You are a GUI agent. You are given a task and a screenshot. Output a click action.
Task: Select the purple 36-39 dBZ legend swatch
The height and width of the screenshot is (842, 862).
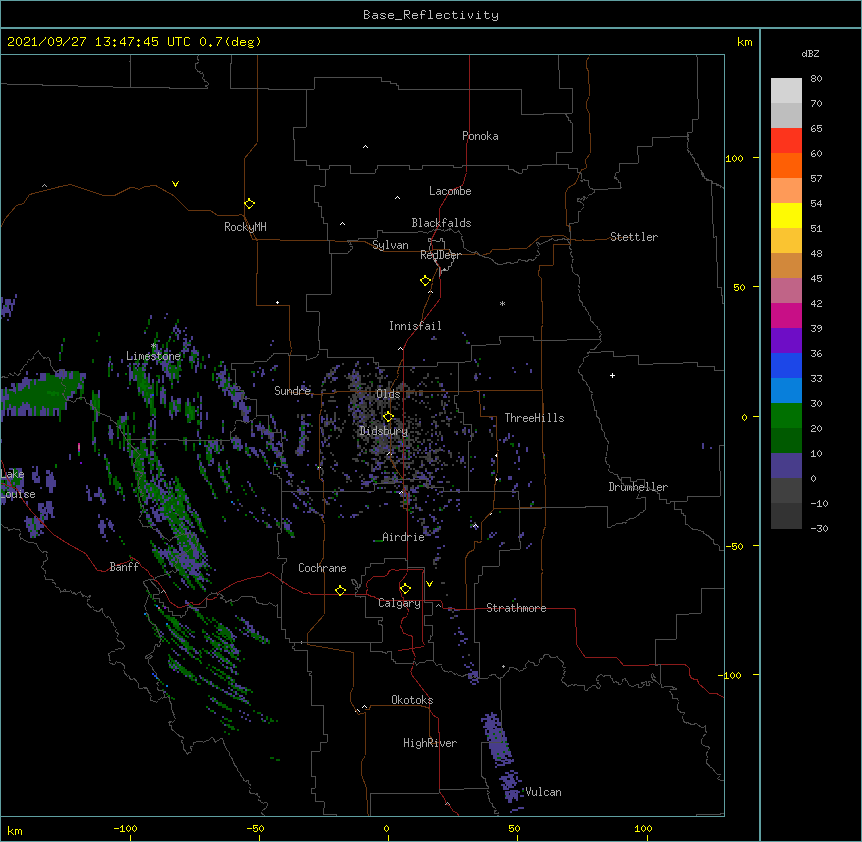[x=786, y=341]
